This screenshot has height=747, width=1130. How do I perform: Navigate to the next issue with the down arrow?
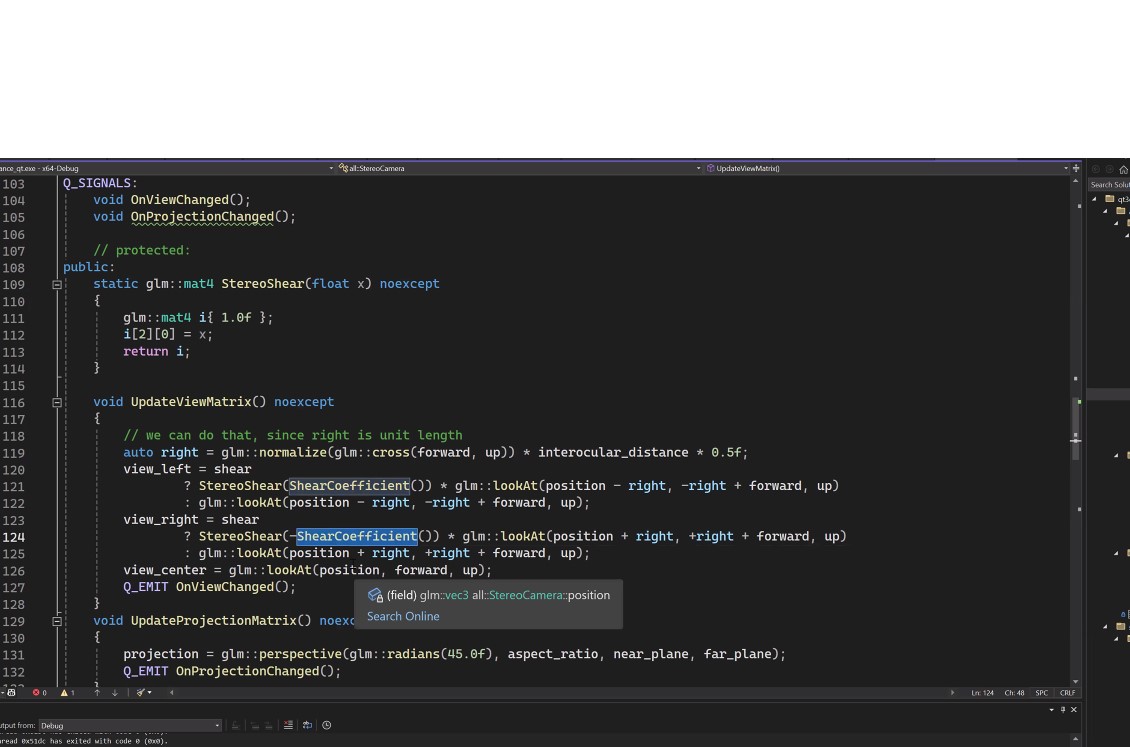[x=115, y=692]
